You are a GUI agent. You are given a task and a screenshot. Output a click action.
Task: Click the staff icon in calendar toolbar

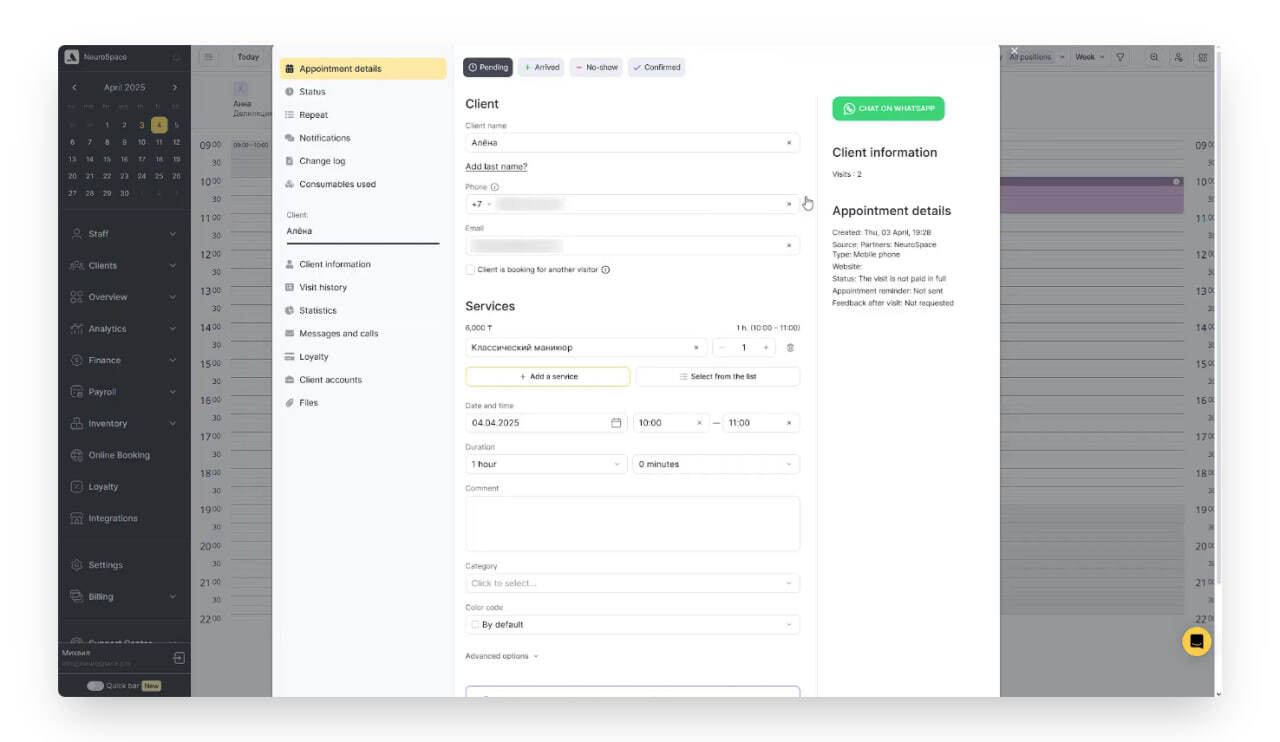(1179, 58)
